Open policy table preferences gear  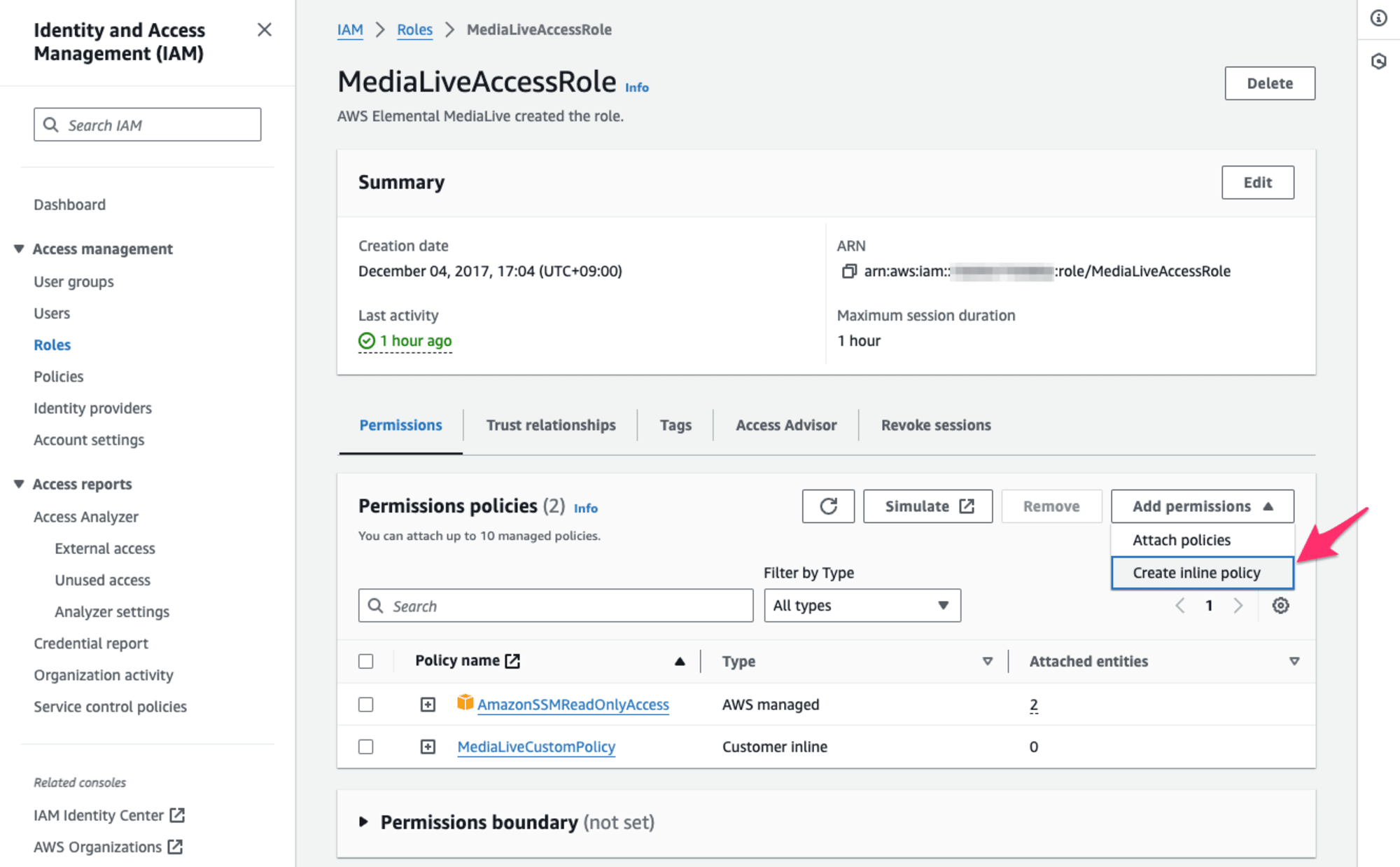[x=1280, y=606]
